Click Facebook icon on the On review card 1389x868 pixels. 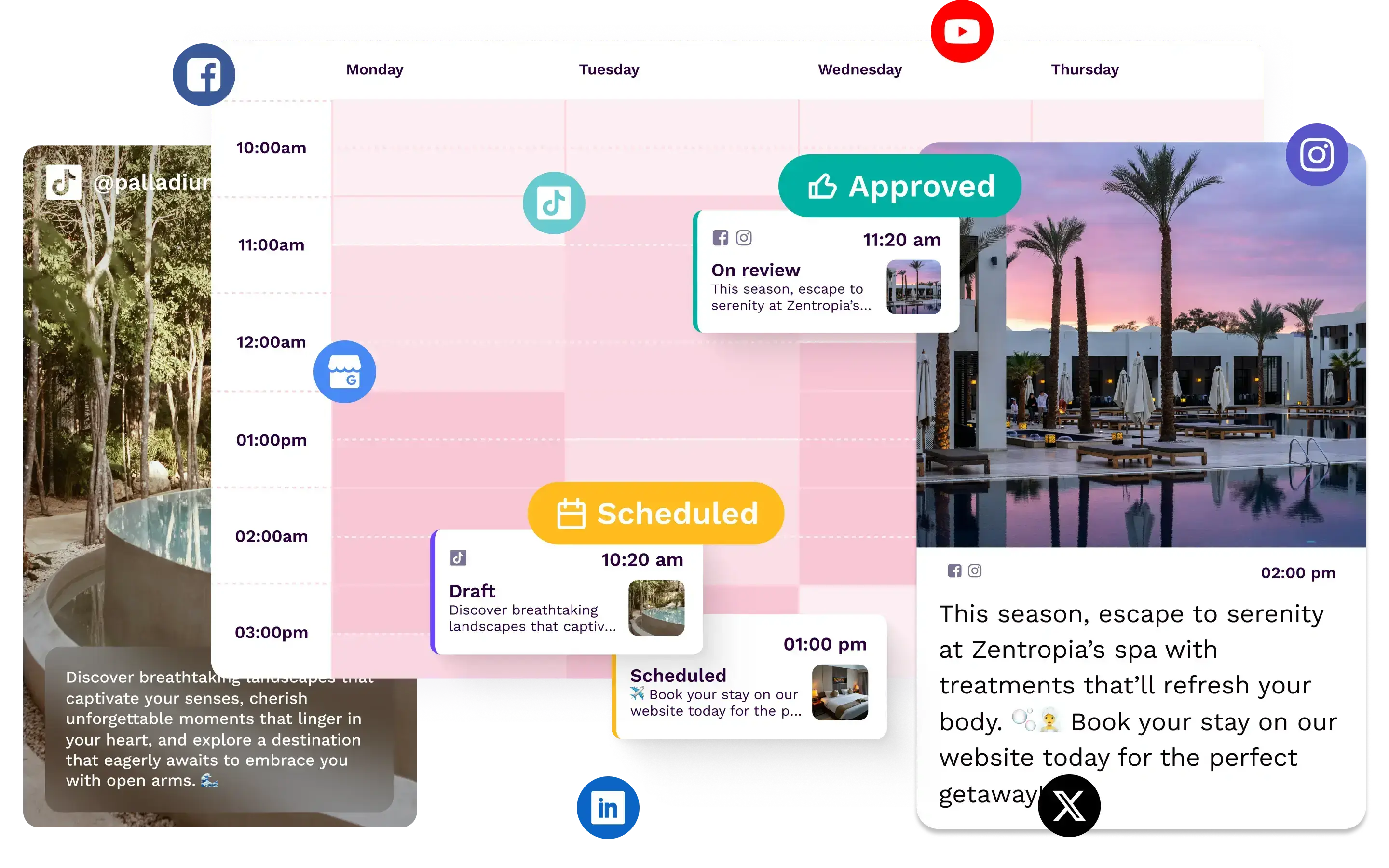(721, 238)
